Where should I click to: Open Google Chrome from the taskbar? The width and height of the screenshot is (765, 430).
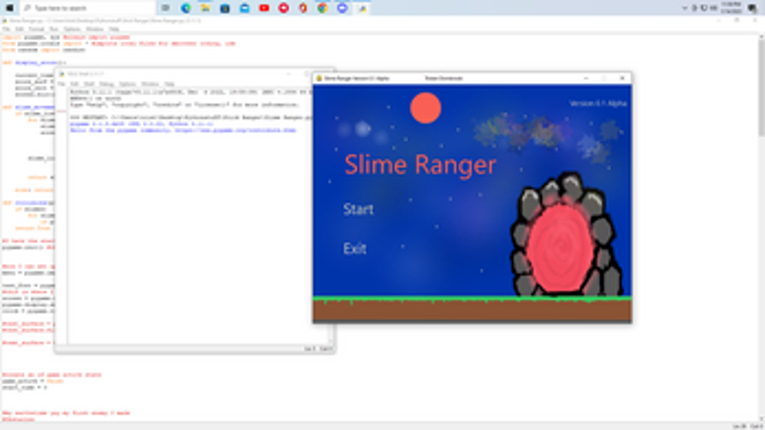[x=322, y=7]
